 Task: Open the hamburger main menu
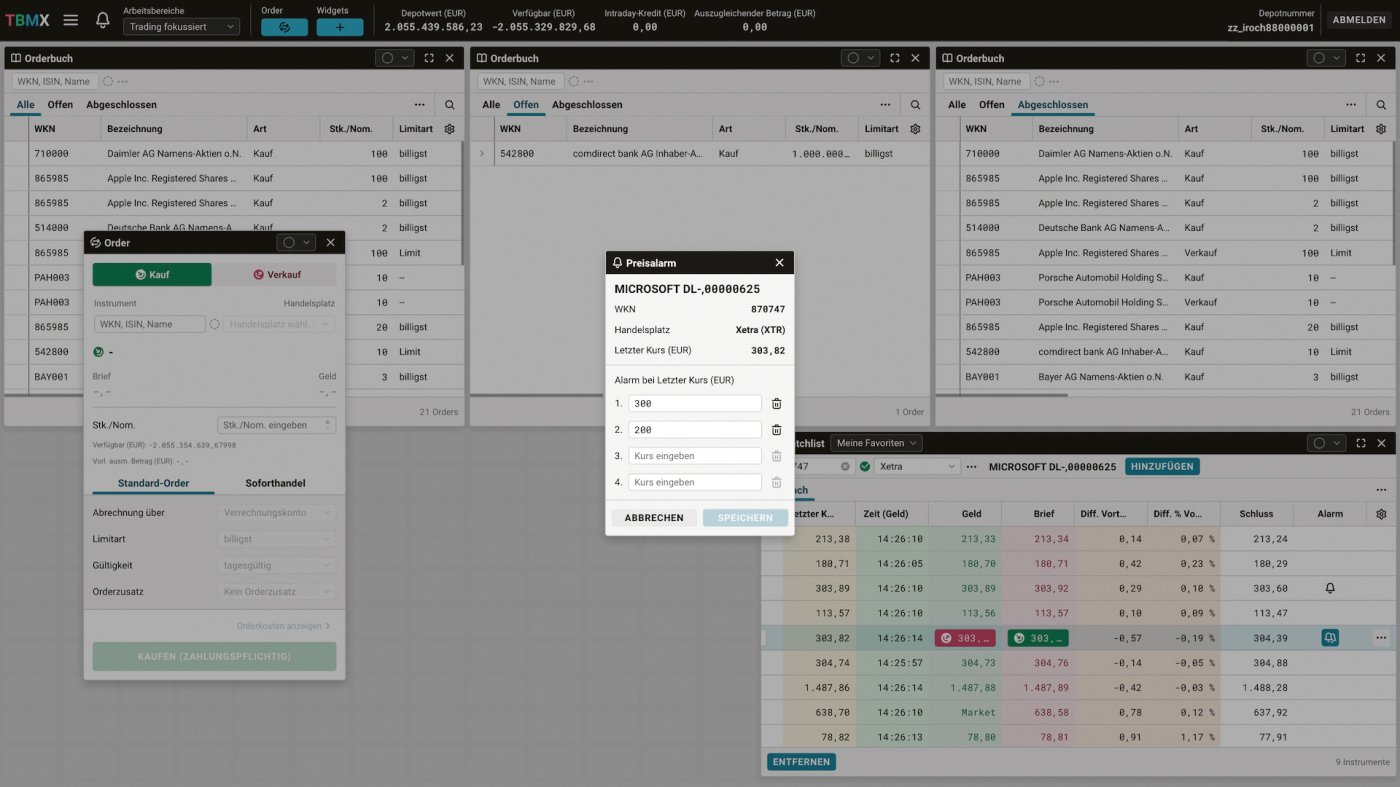tap(71, 20)
